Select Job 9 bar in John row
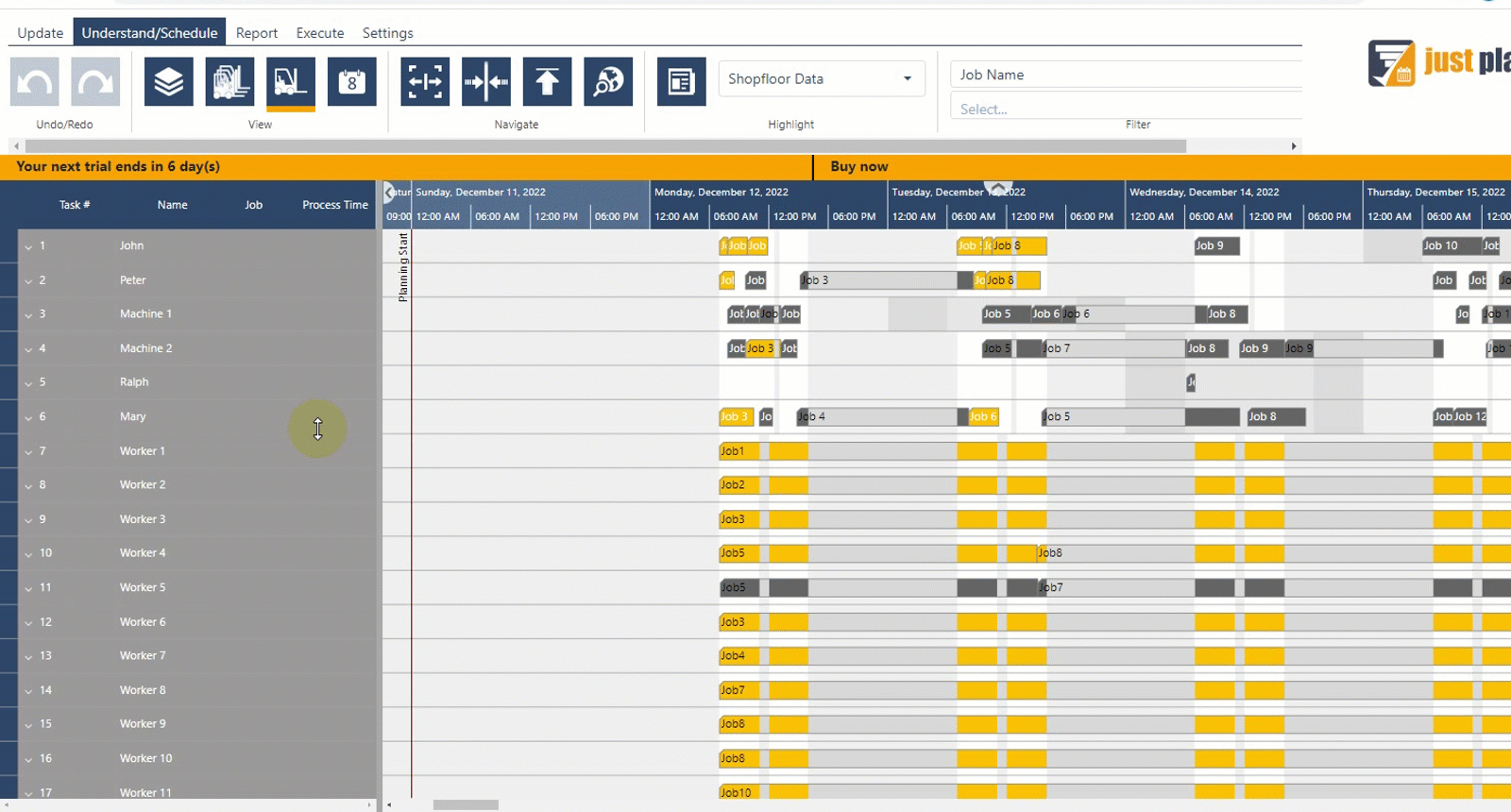 coord(1216,245)
